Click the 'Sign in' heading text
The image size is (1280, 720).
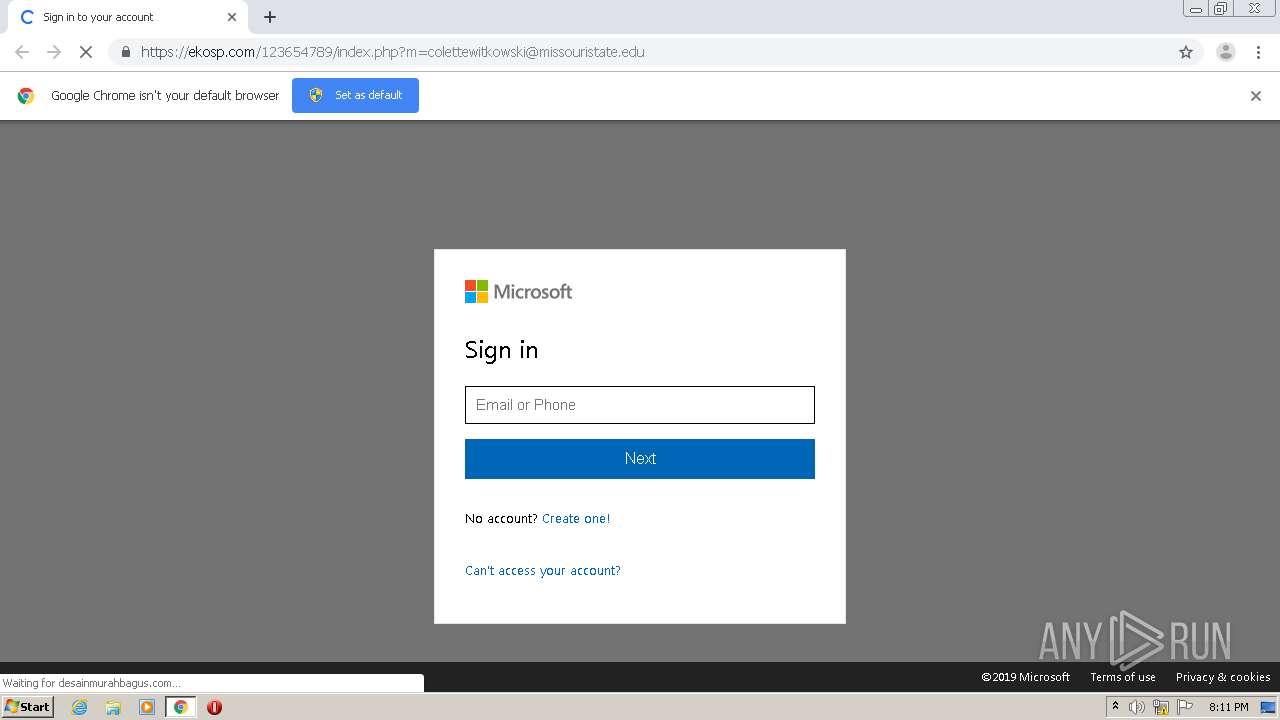click(x=501, y=350)
